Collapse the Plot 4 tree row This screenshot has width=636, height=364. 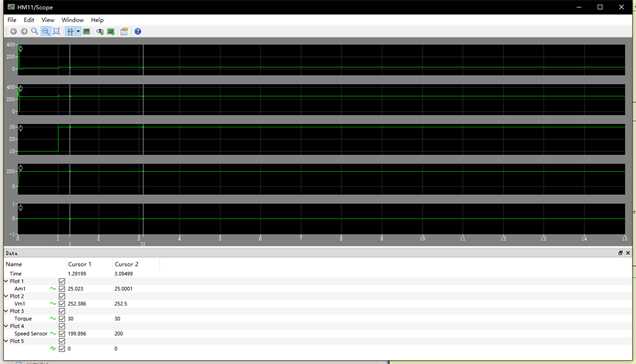point(6,326)
